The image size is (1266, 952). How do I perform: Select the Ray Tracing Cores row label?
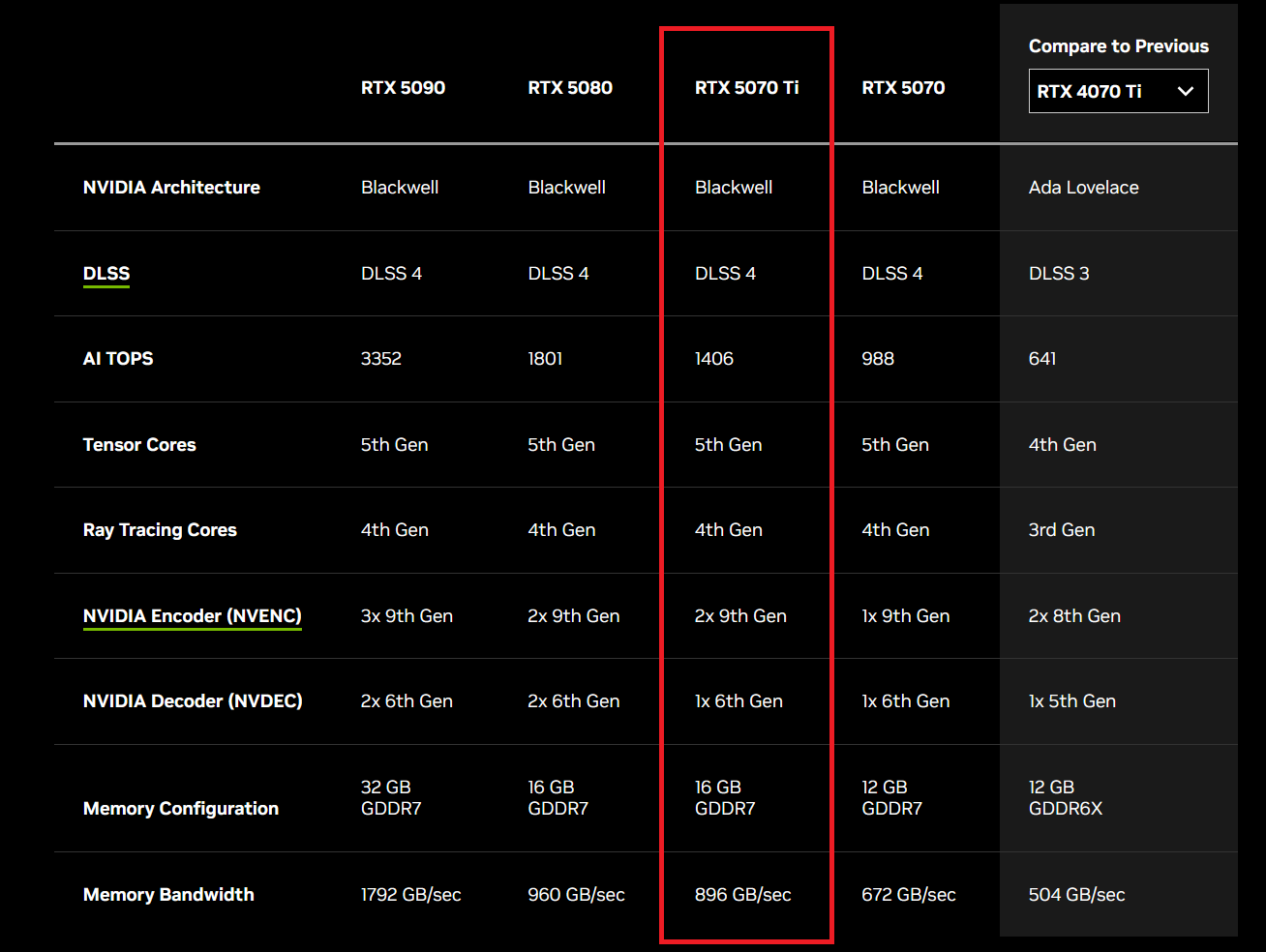(x=160, y=530)
